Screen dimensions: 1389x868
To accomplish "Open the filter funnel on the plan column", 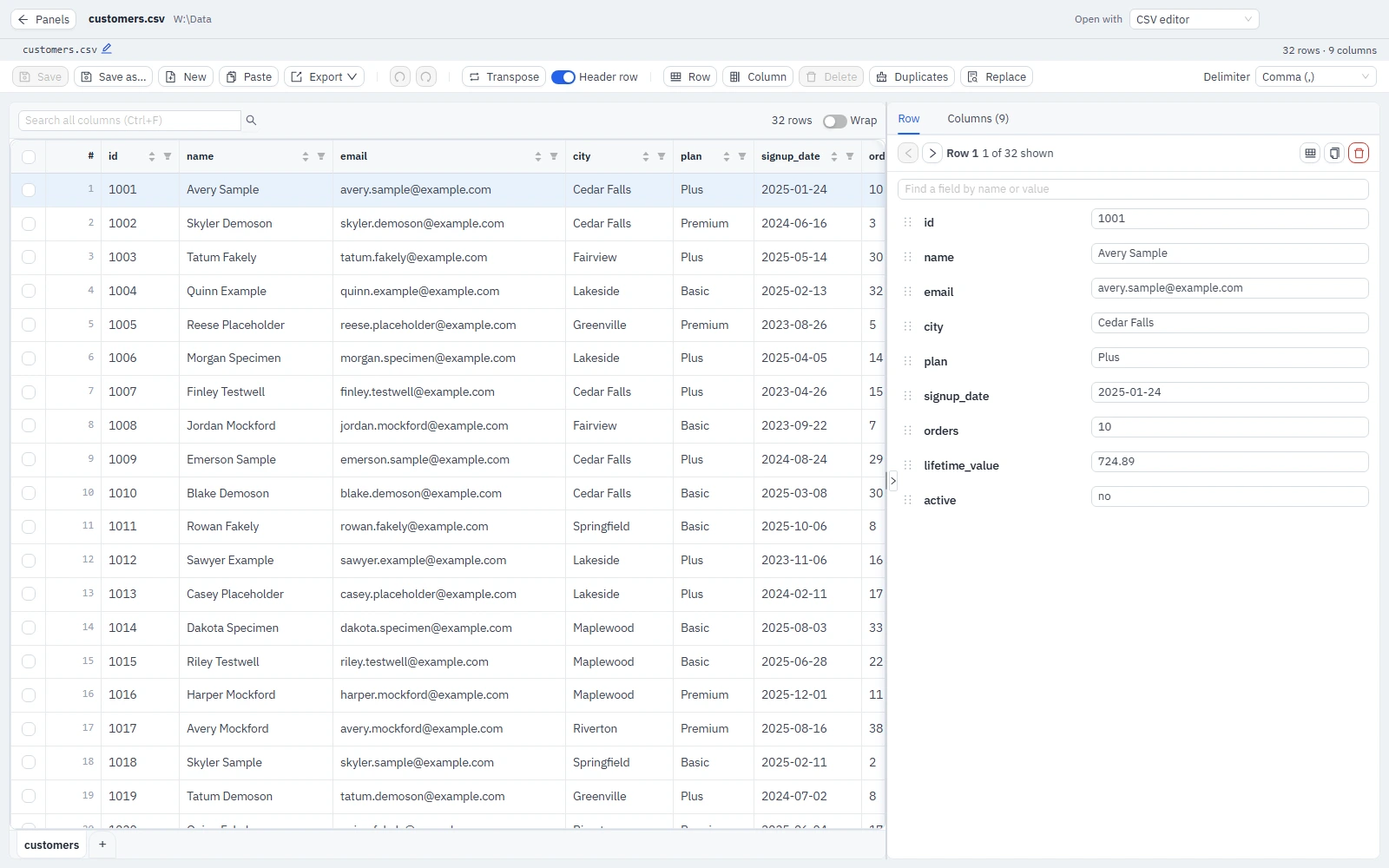I will pyautogui.click(x=742, y=156).
